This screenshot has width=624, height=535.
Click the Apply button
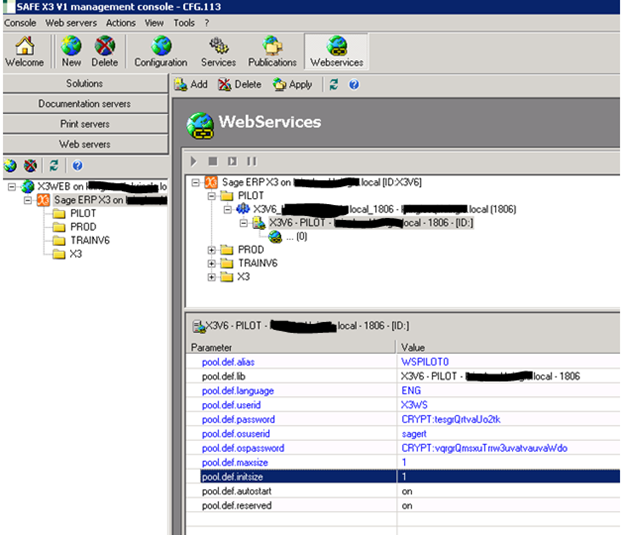292,85
